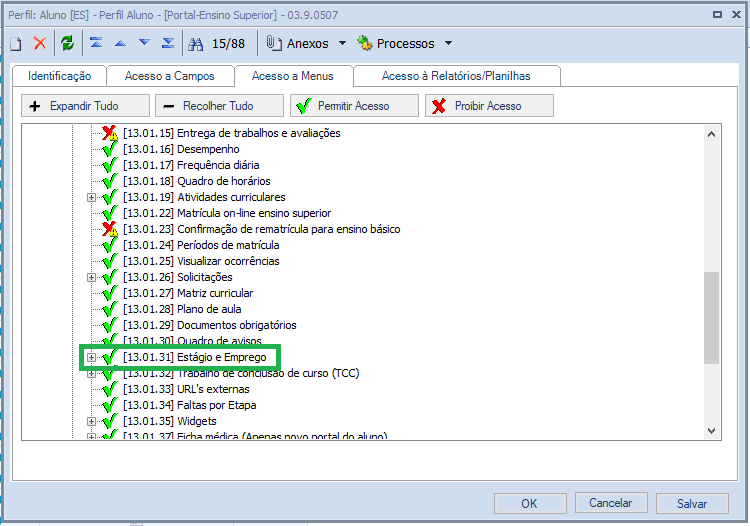Toggle access checkmark for Plano de aula

[110, 309]
